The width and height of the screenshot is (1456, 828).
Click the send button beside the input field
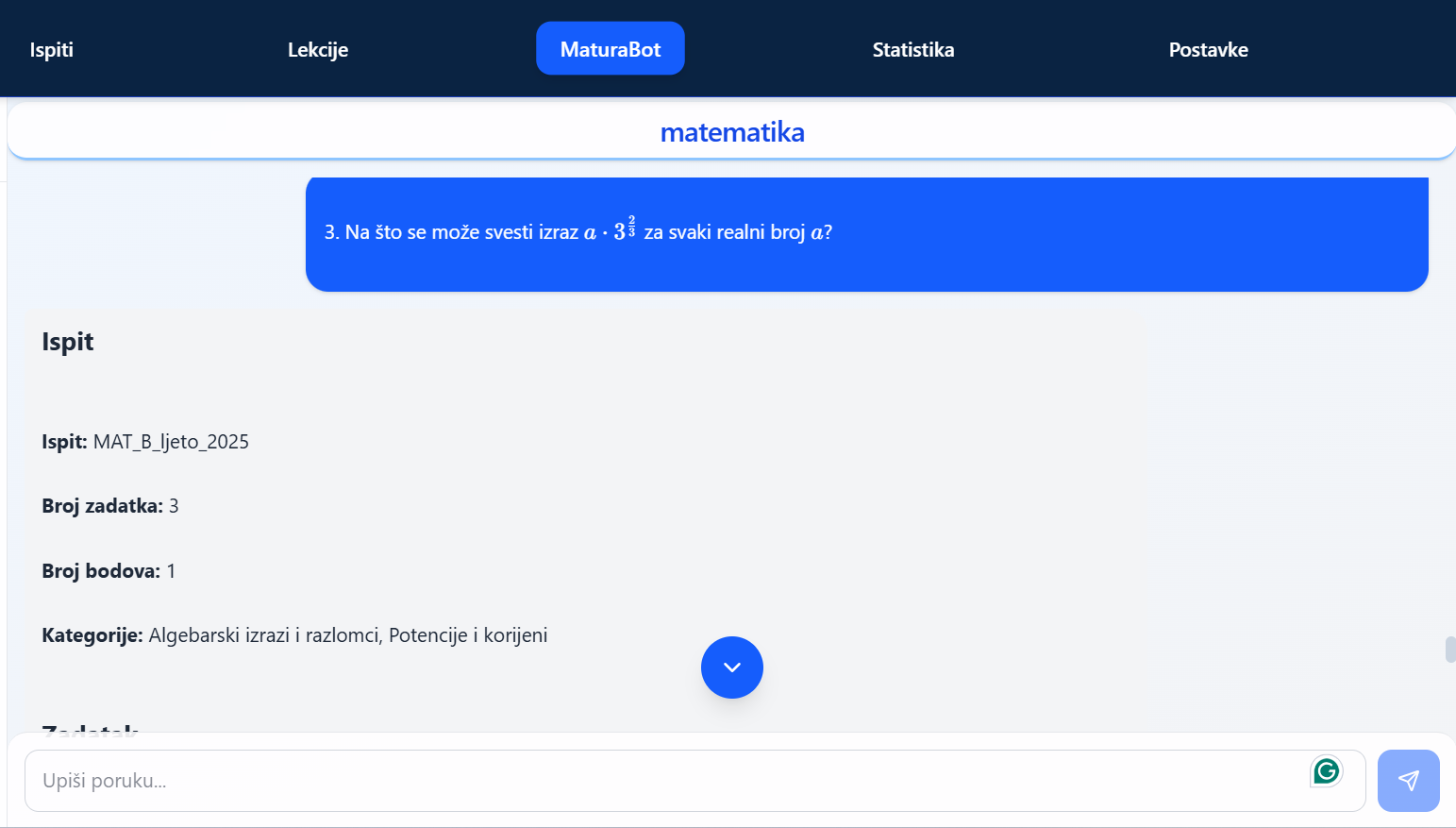(1408, 781)
